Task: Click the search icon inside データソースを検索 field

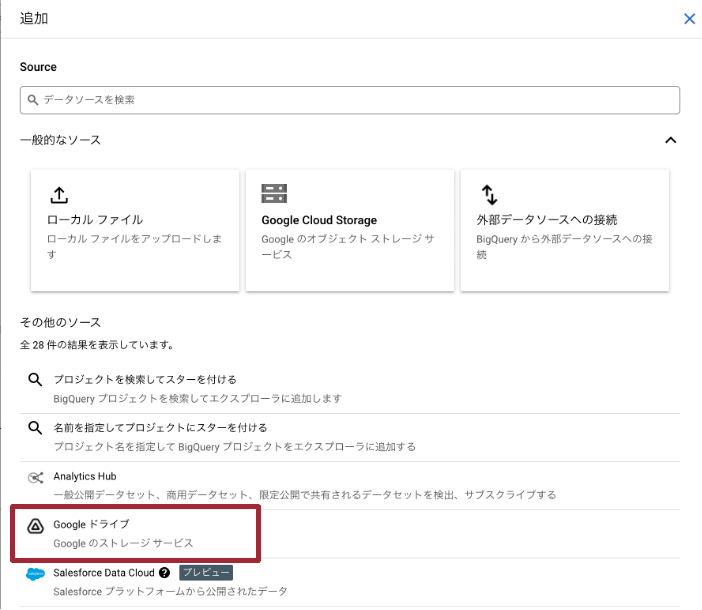Action: 33,100
